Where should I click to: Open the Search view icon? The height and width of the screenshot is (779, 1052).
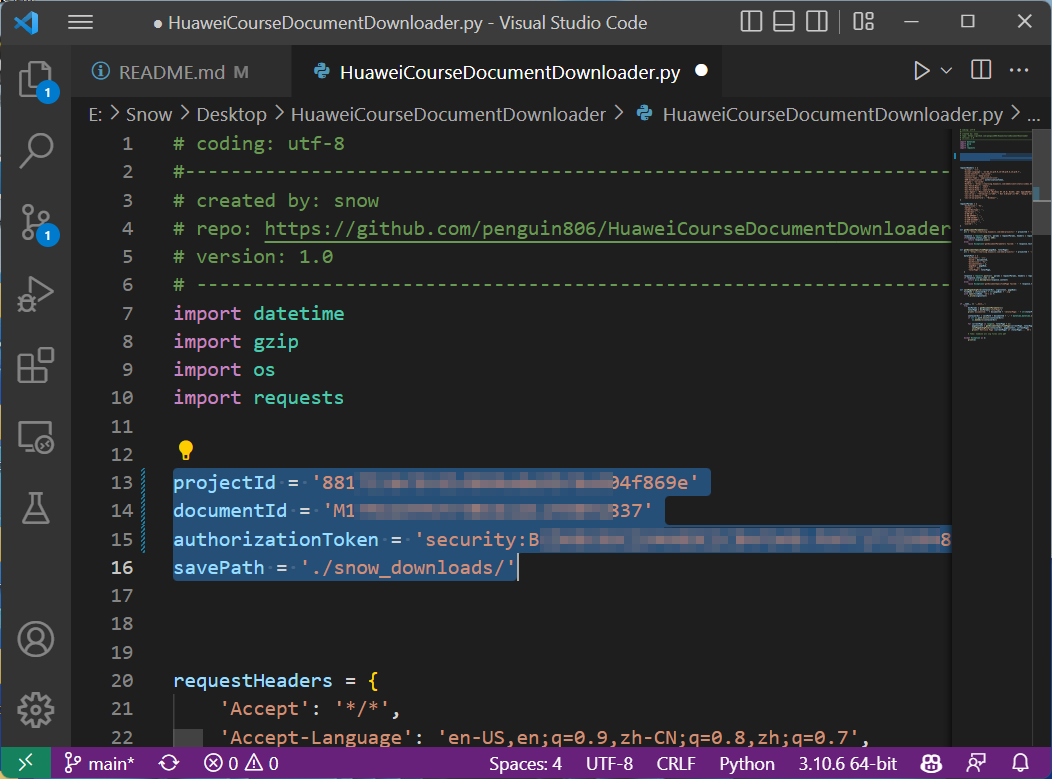pos(36,150)
